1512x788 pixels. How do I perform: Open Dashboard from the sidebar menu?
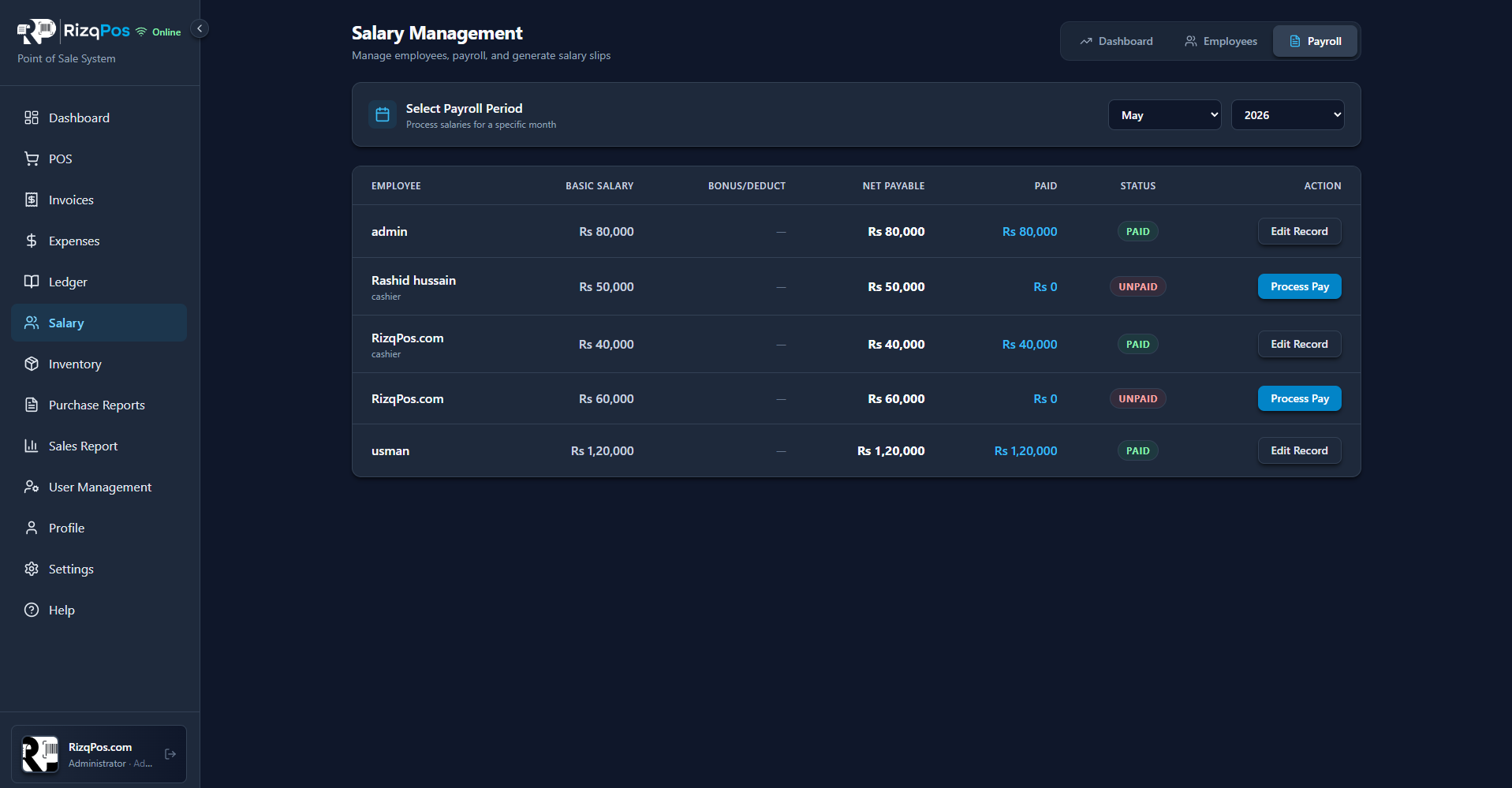click(x=99, y=118)
